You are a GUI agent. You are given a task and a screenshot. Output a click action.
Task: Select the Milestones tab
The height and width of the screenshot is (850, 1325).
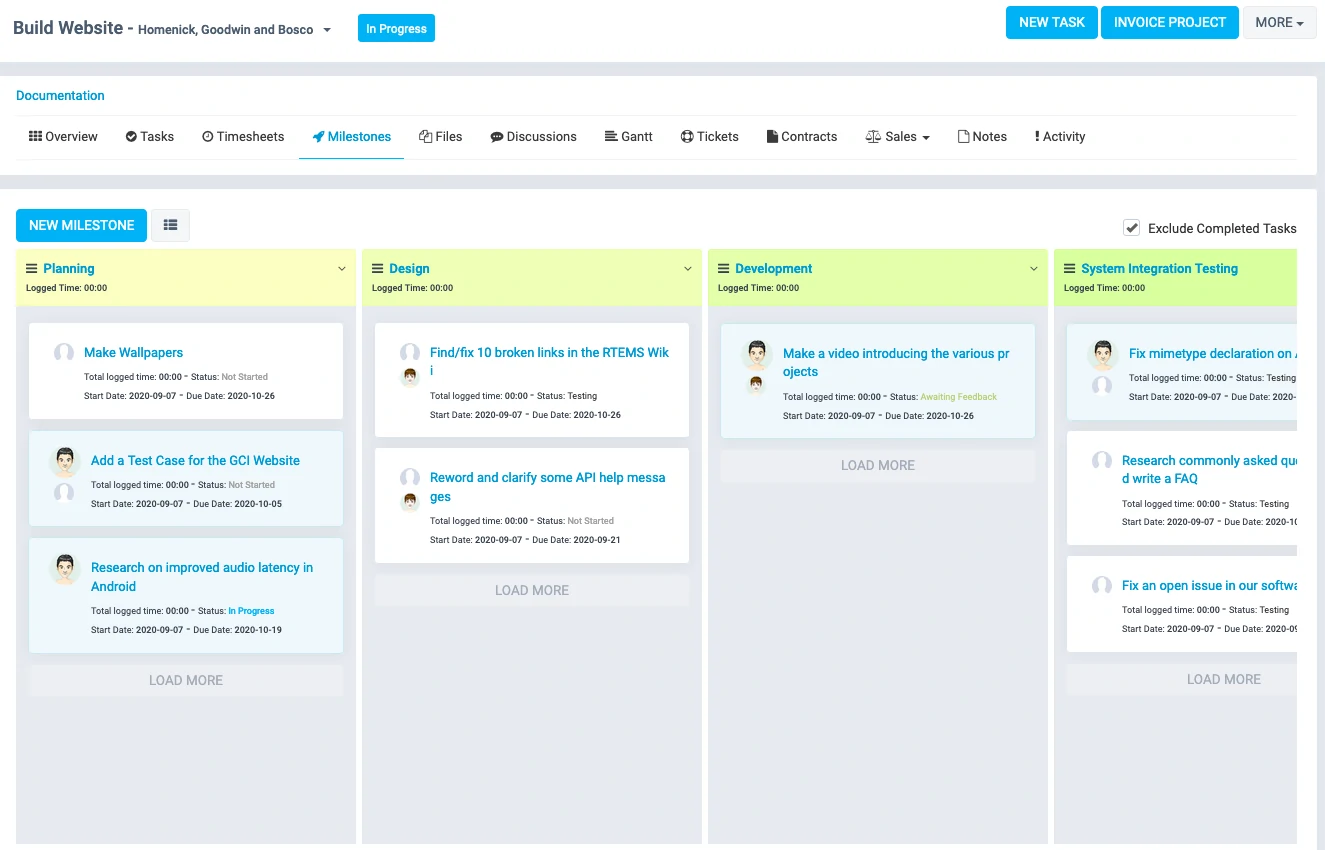tap(351, 136)
